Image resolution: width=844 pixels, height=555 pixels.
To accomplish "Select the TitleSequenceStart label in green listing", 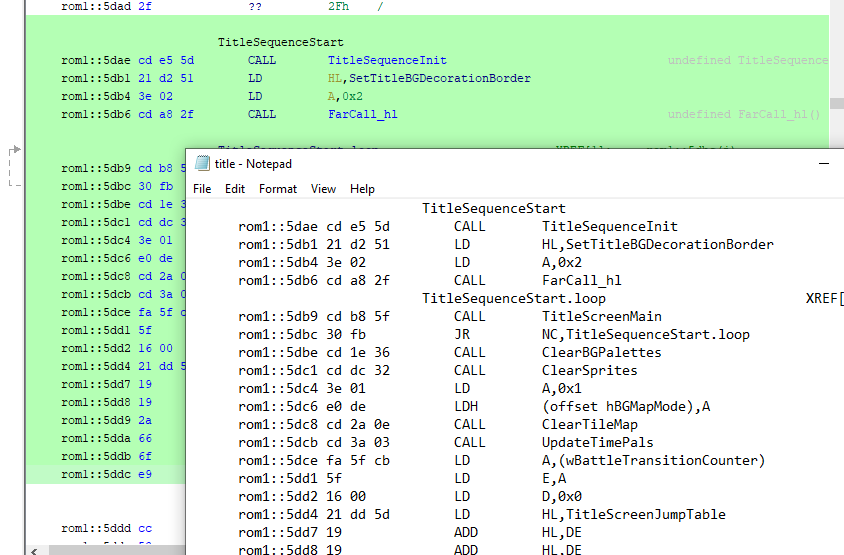I will (280, 43).
